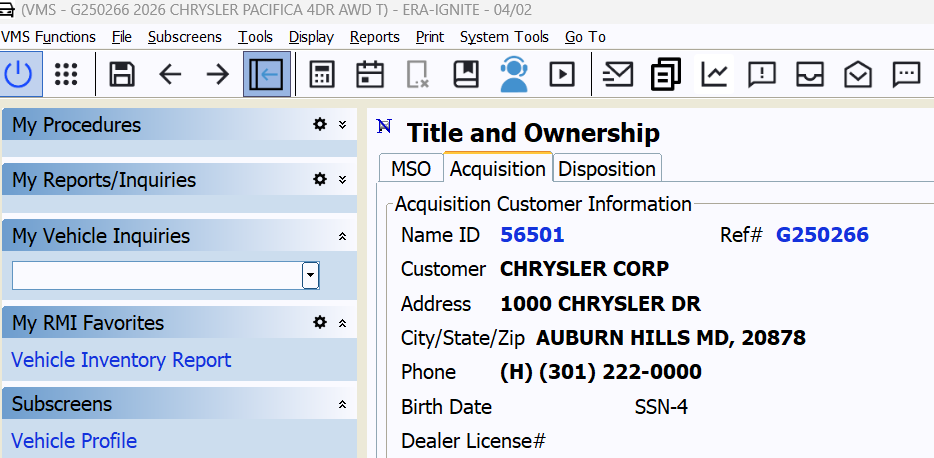Open the VMS Functions menu
The image size is (934, 458).
pos(48,37)
